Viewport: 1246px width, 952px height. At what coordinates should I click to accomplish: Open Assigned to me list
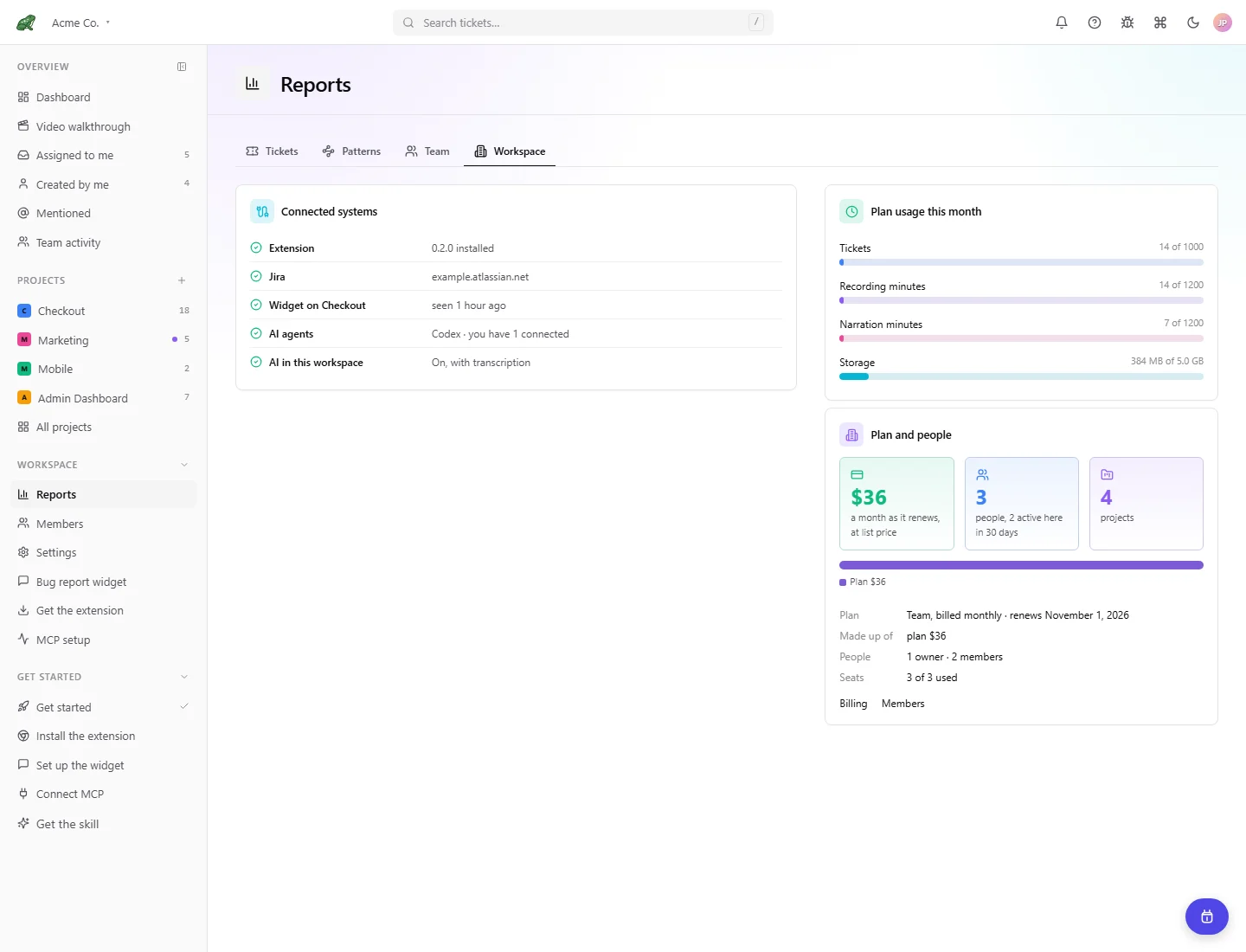coord(104,155)
